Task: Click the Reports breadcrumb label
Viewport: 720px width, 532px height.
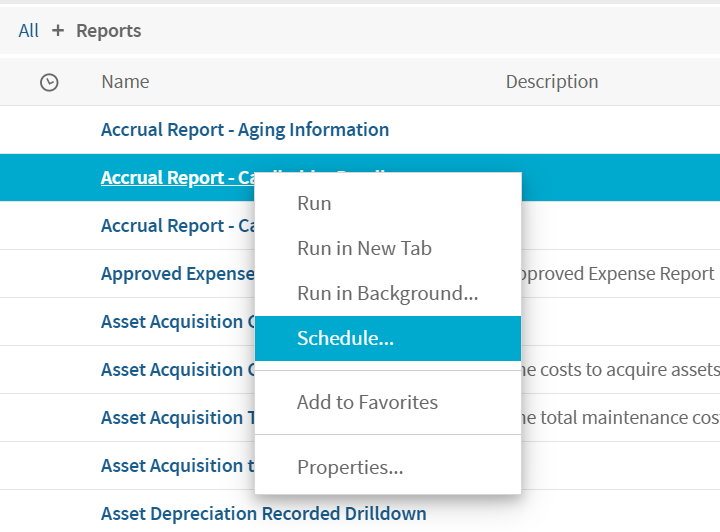Action: point(109,31)
